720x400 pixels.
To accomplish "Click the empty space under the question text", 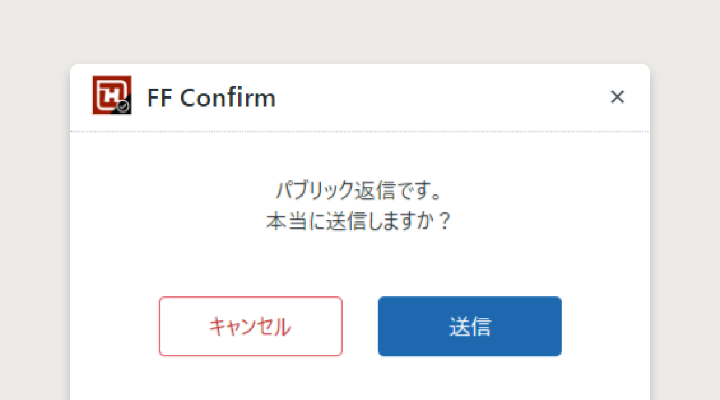I will tap(359, 262).
